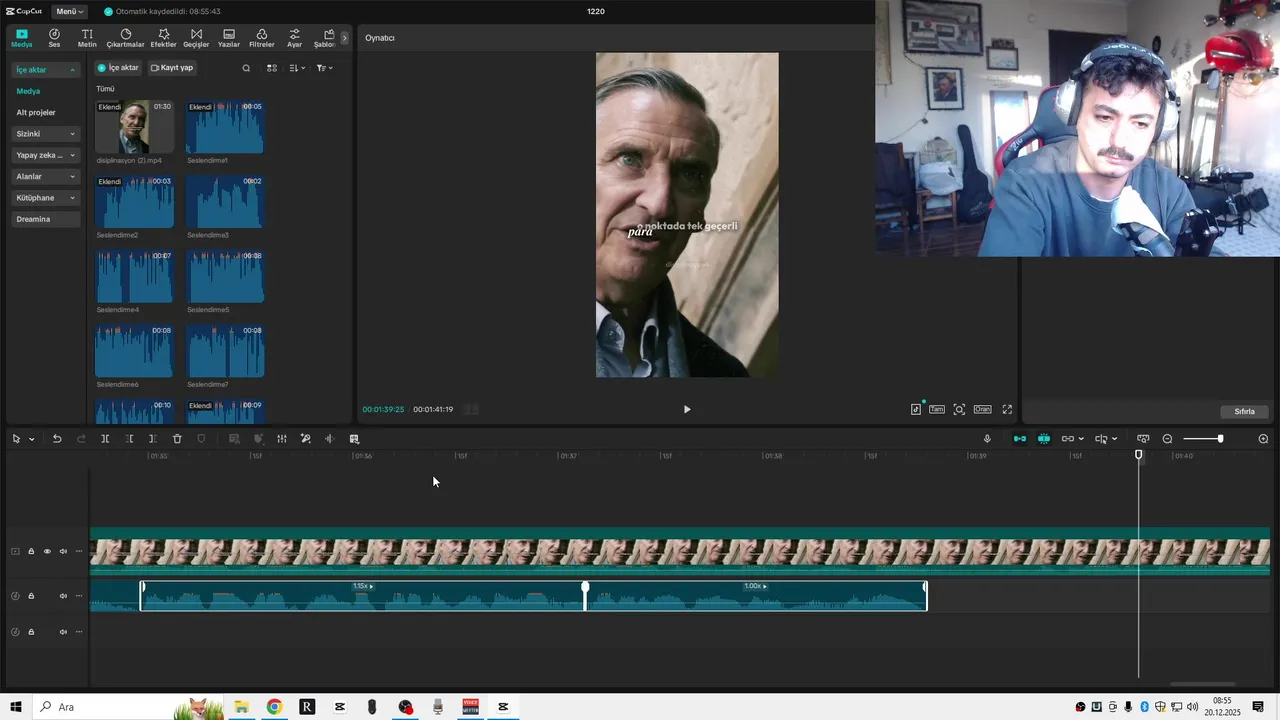The width and height of the screenshot is (1280, 720).
Task: Delete the left part with the trim-left tool
Action: coord(129,439)
